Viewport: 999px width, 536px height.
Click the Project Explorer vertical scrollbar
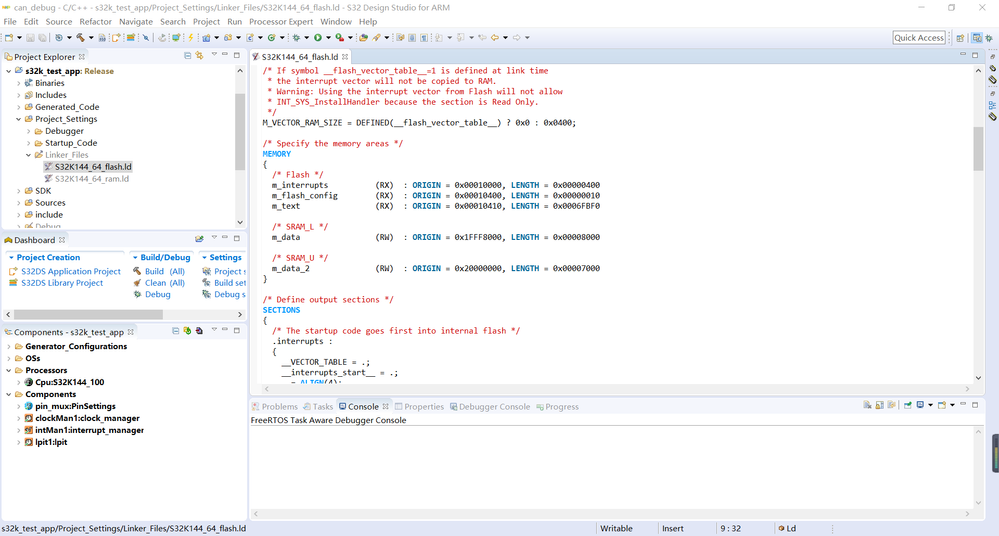(x=240, y=132)
